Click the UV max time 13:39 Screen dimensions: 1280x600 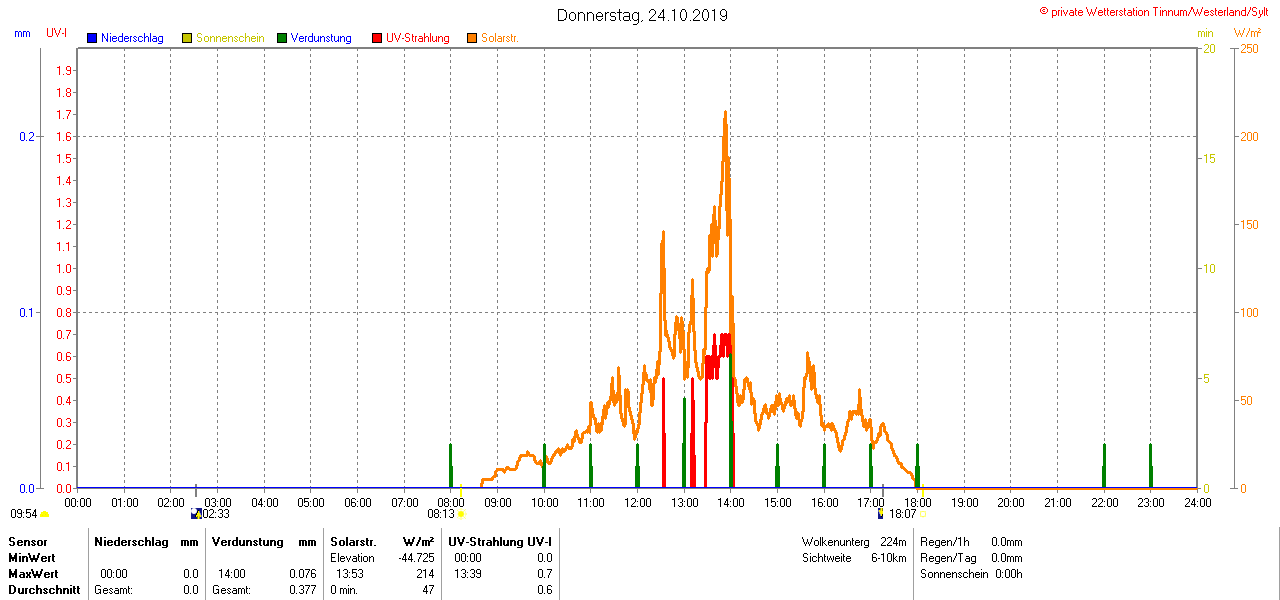pos(467,574)
